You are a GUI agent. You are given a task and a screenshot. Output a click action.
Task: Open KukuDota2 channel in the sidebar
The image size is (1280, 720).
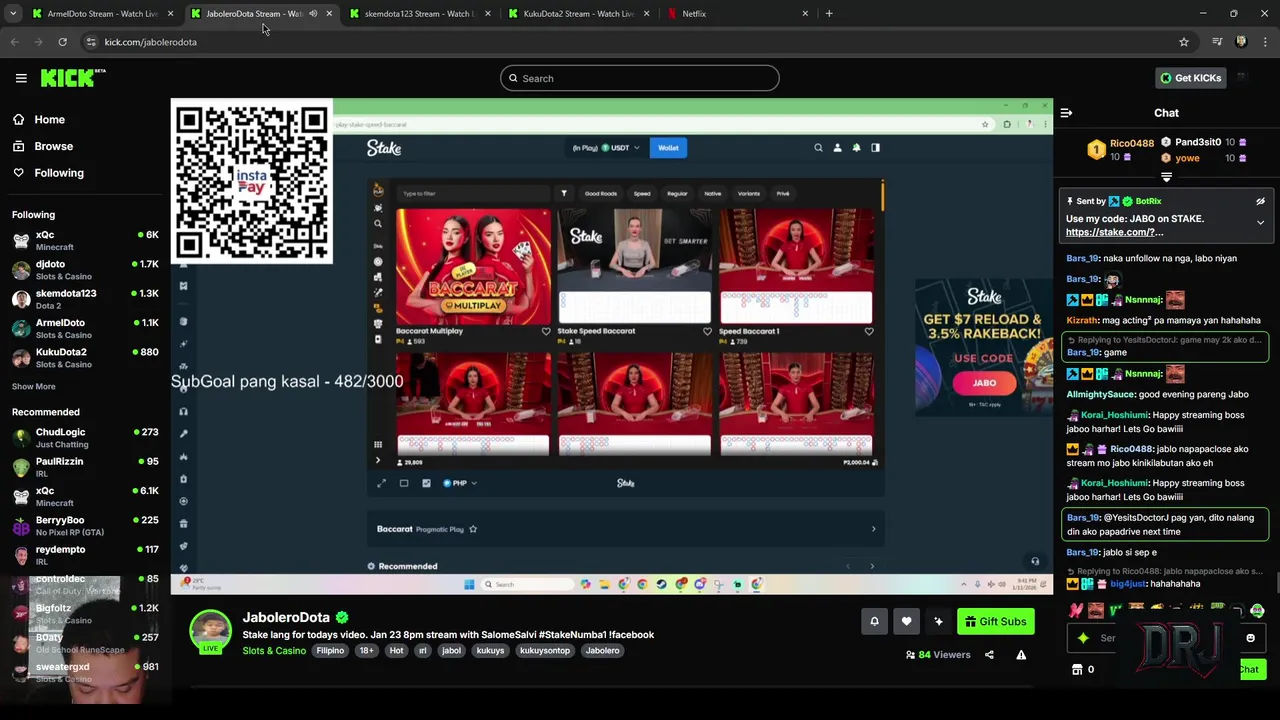tap(85, 358)
